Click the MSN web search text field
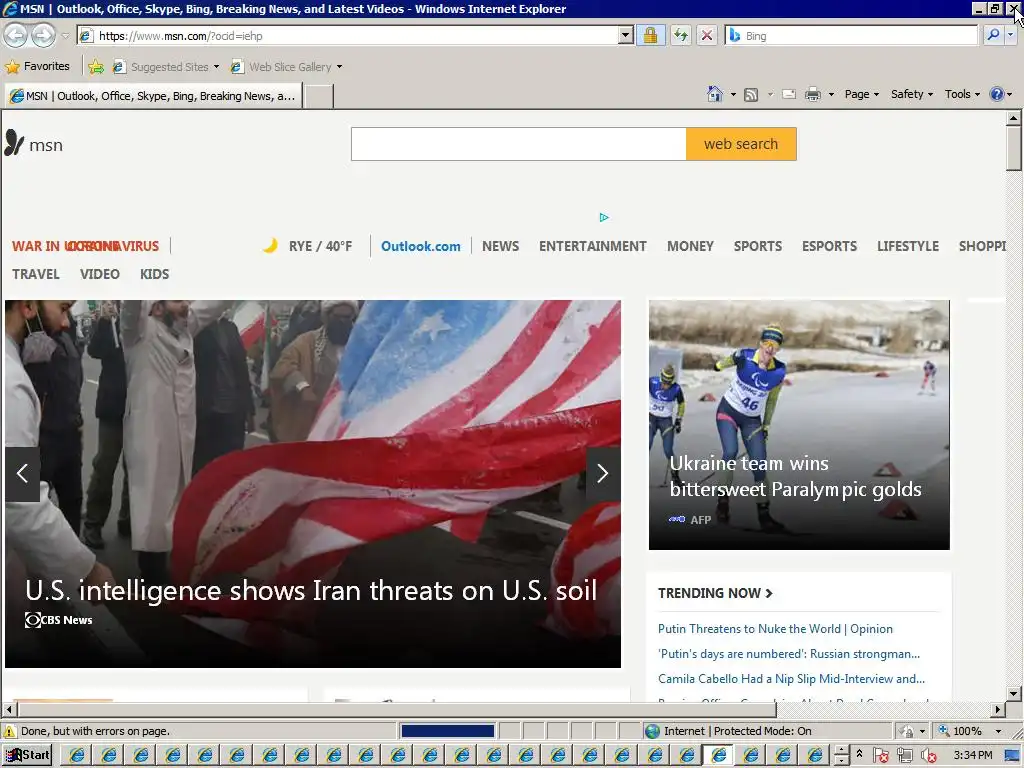Screen dimensions: 1024x768 pyautogui.click(x=519, y=144)
